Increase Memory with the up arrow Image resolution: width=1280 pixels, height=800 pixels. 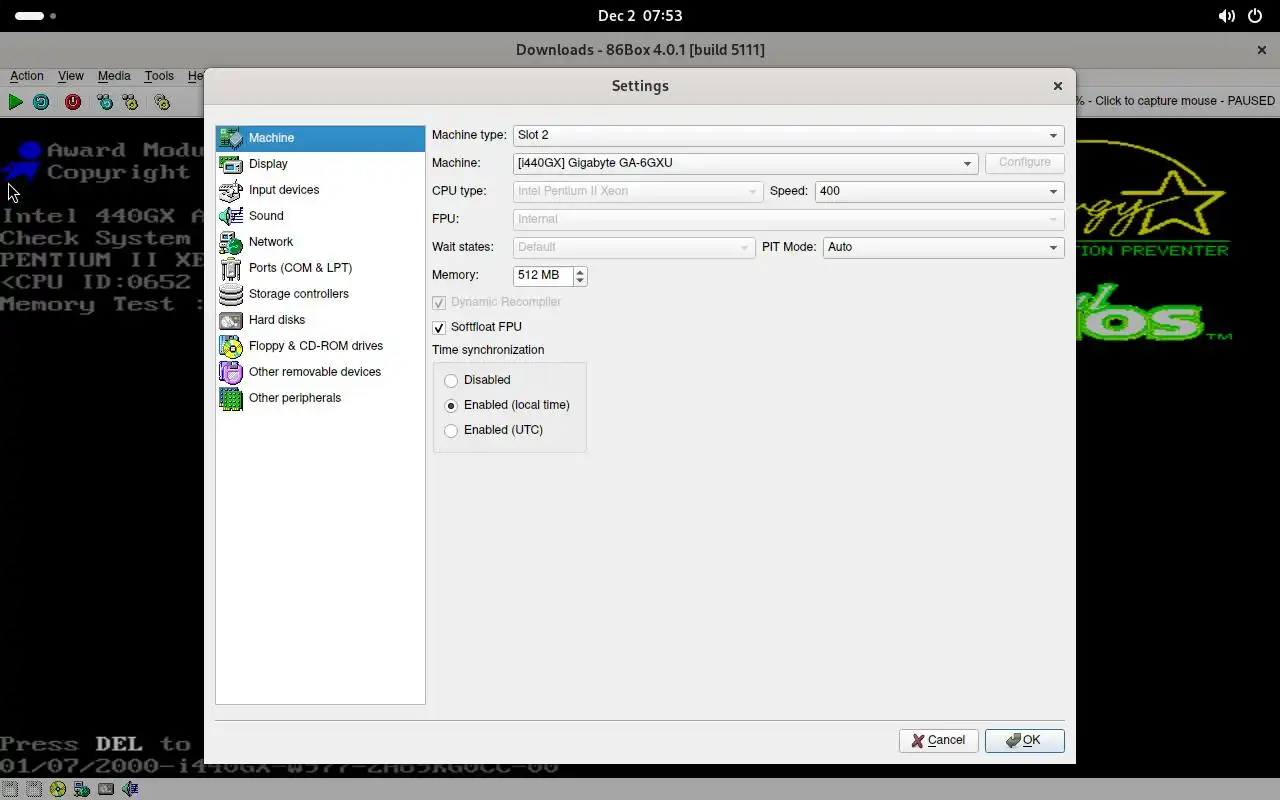pos(580,270)
